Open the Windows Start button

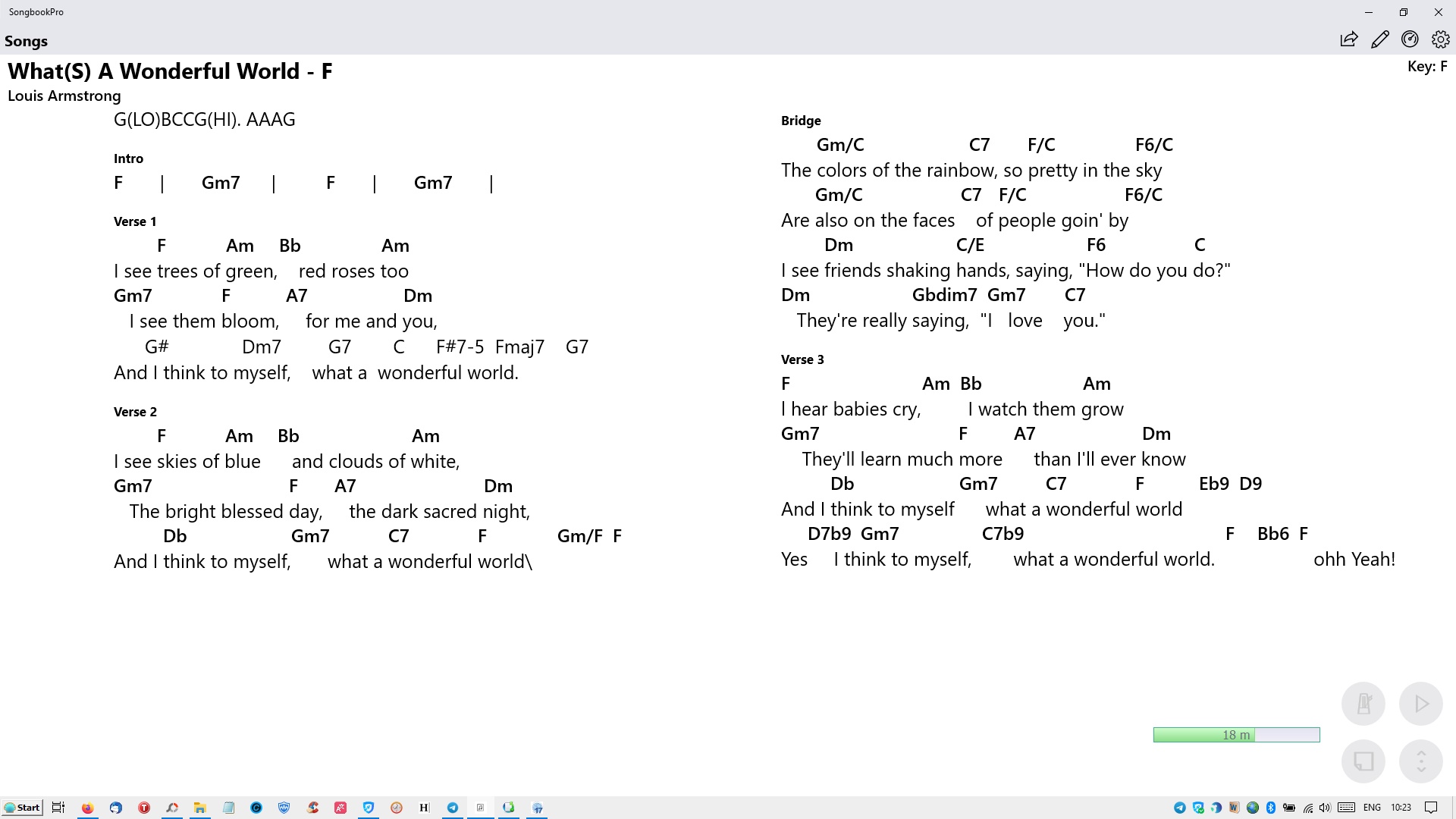pos(22,808)
